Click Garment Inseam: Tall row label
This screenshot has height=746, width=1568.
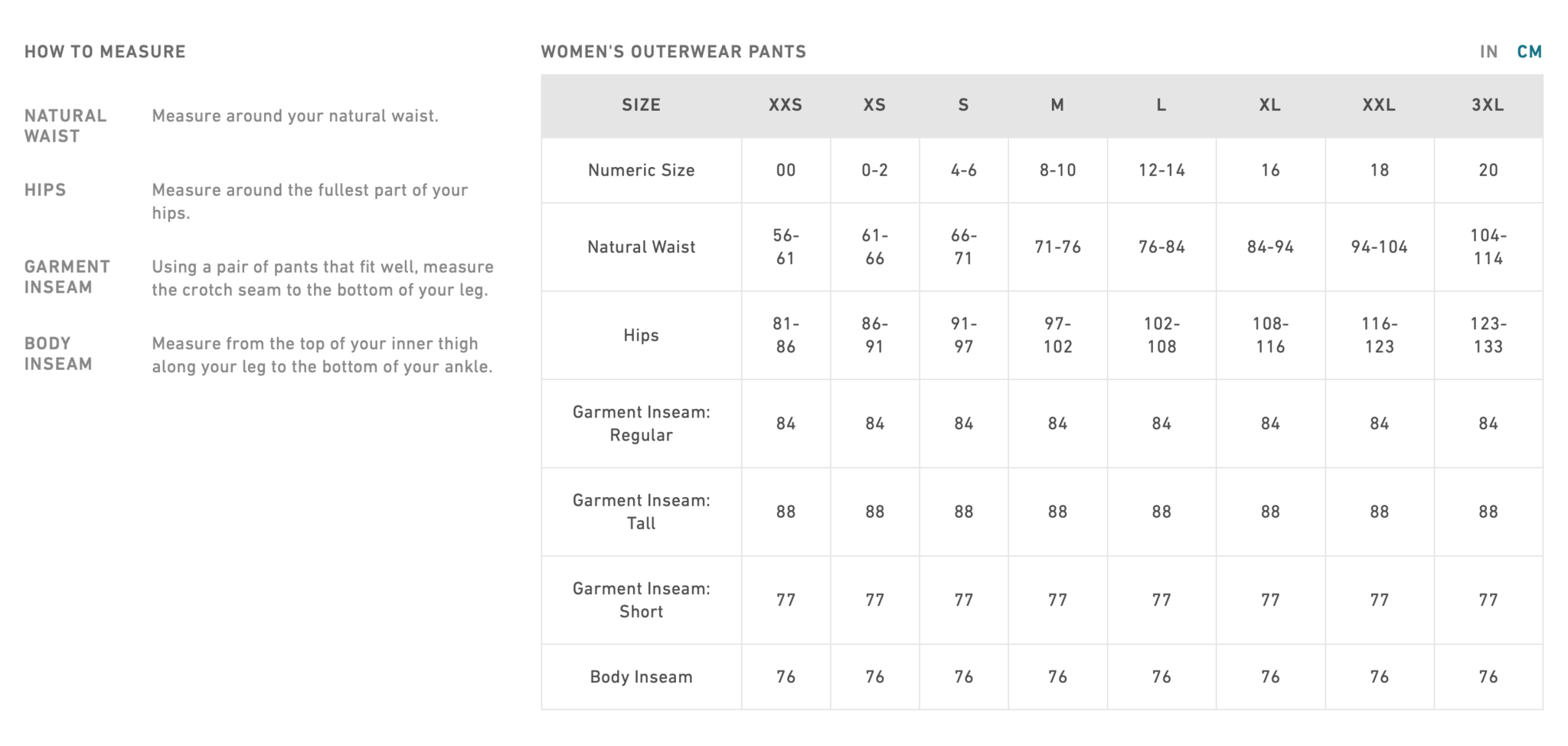(642, 512)
